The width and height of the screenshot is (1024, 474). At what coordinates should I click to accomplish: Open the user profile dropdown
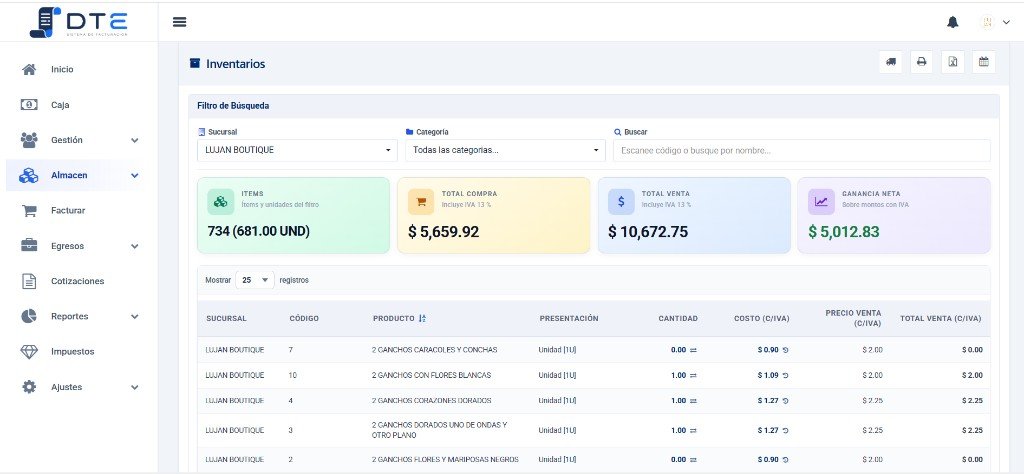[x=995, y=22]
